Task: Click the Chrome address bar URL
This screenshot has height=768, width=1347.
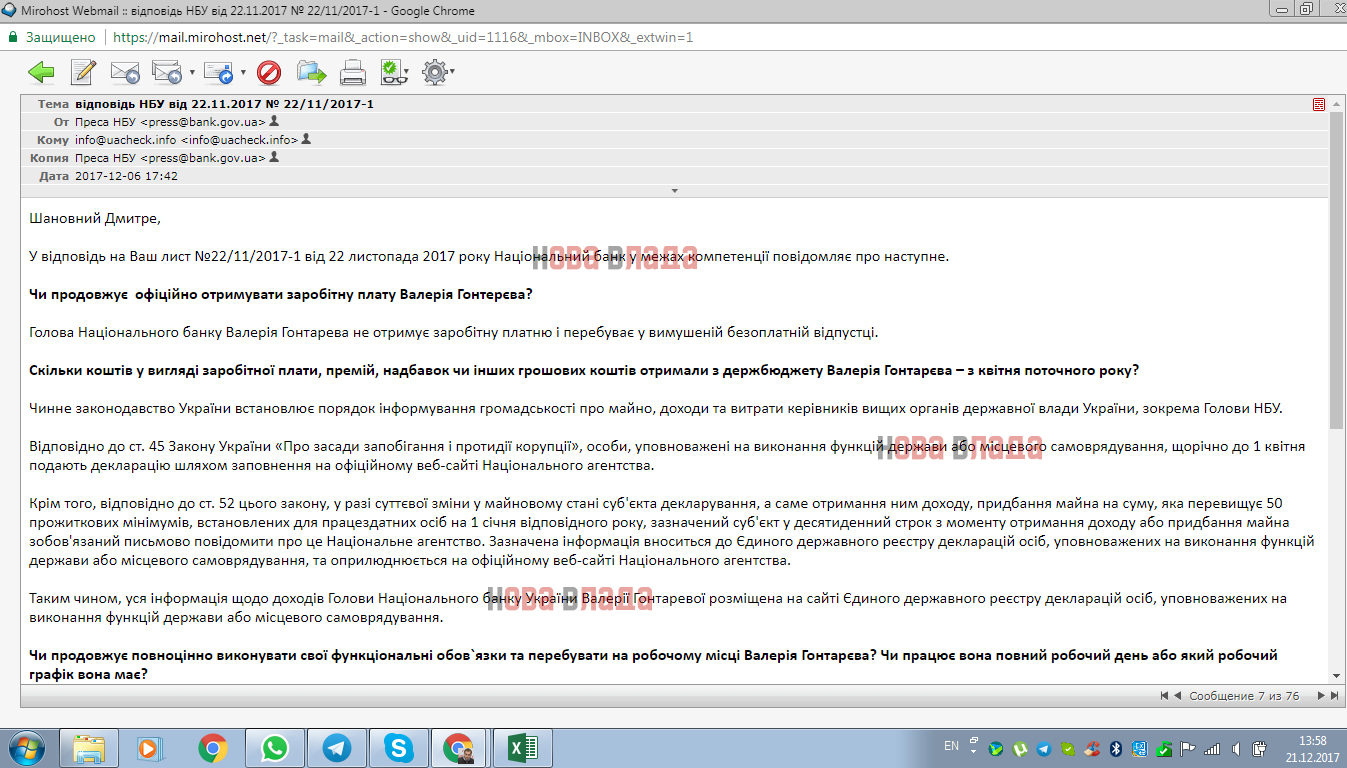Action: [x=400, y=37]
